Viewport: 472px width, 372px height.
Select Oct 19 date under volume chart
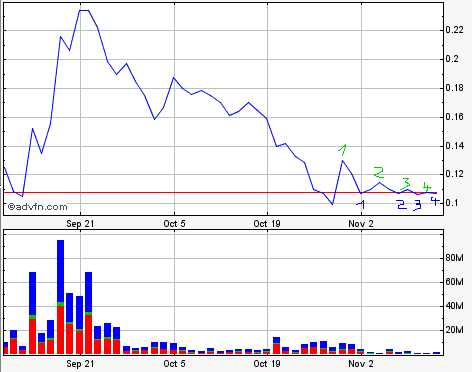pos(267,364)
